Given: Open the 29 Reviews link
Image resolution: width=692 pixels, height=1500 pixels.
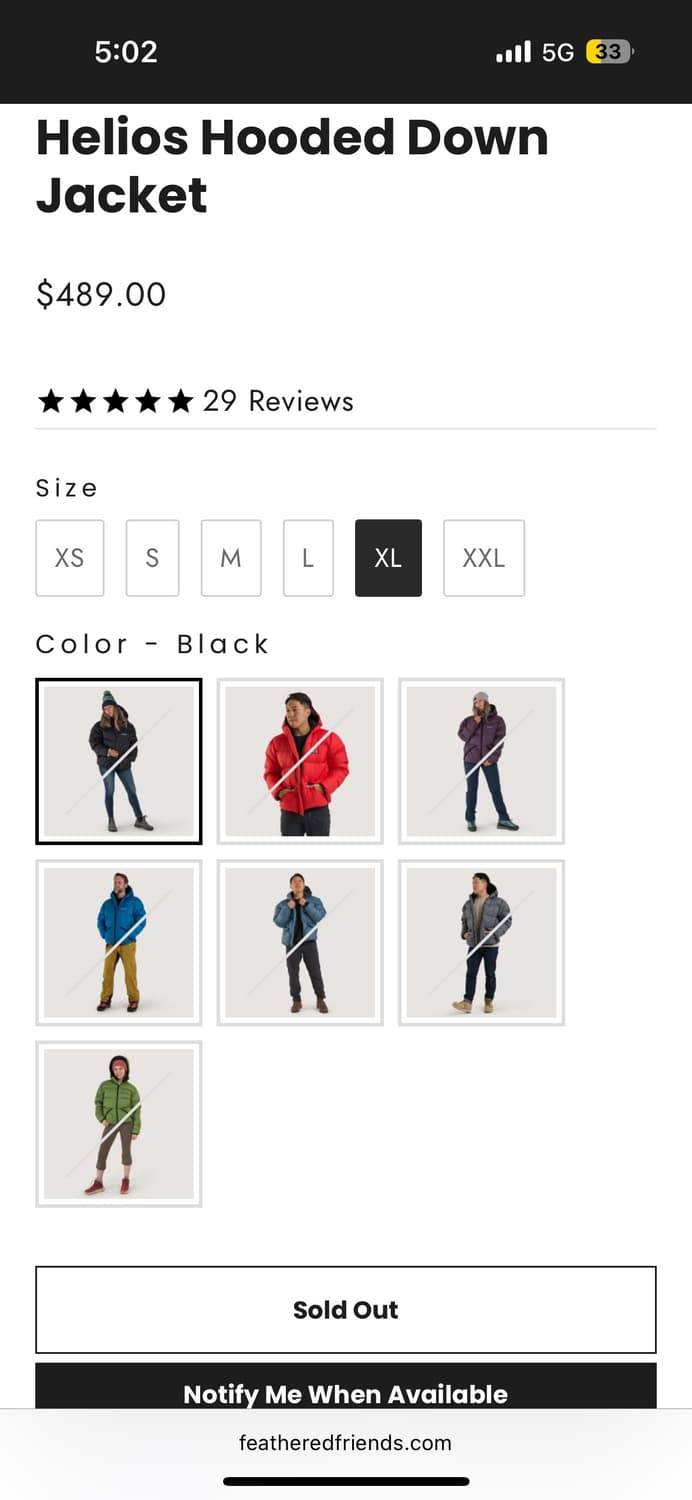Looking at the screenshot, I should point(278,401).
